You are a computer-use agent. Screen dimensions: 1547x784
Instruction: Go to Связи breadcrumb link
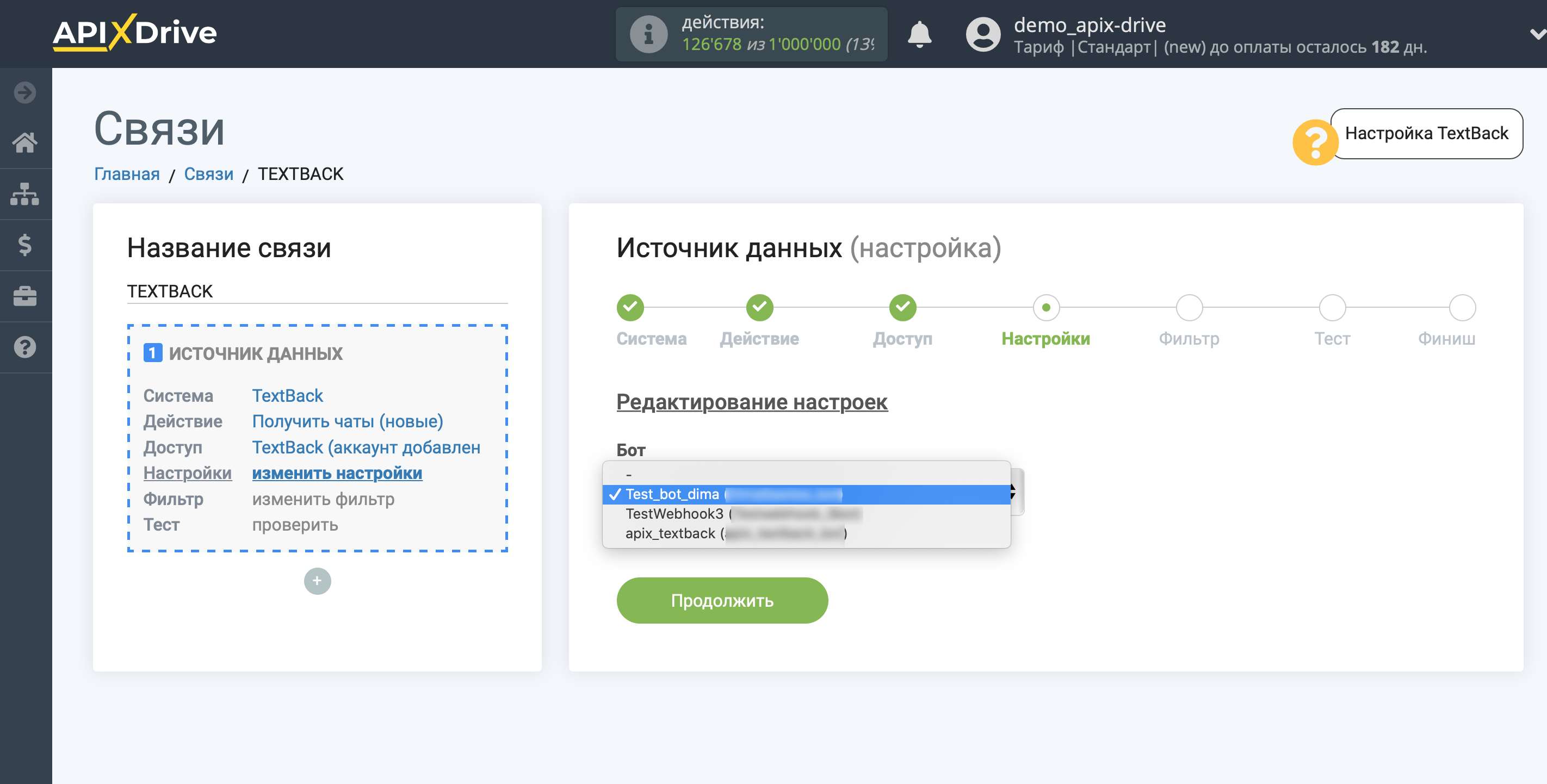pyautogui.click(x=208, y=174)
